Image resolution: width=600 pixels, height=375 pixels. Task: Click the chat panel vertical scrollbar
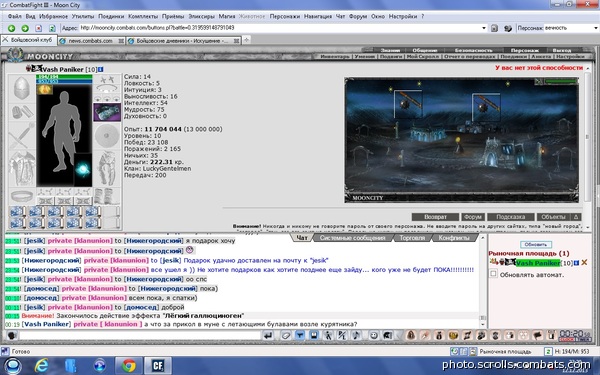point(483,281)
